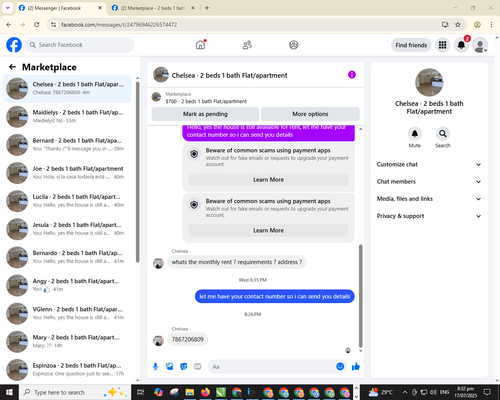Image resolution: width=500 pixels, height=400 pixels.
Task: Switch to the Messenger | Facebook tab
Action: pyautogui.click(x=60, y=8)
